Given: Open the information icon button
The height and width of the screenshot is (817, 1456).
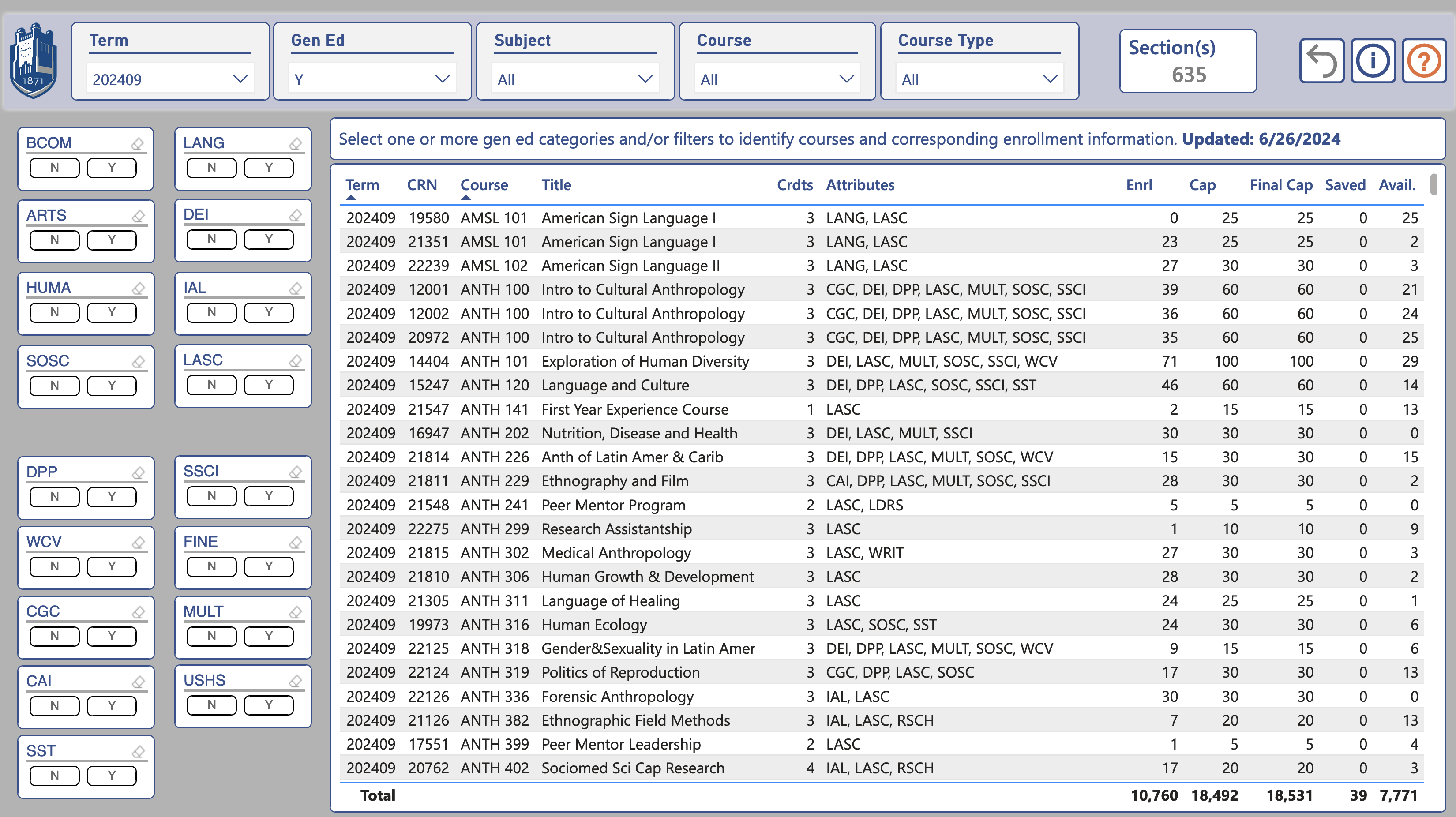Looking at the screenshot, I should (1372, 61).
